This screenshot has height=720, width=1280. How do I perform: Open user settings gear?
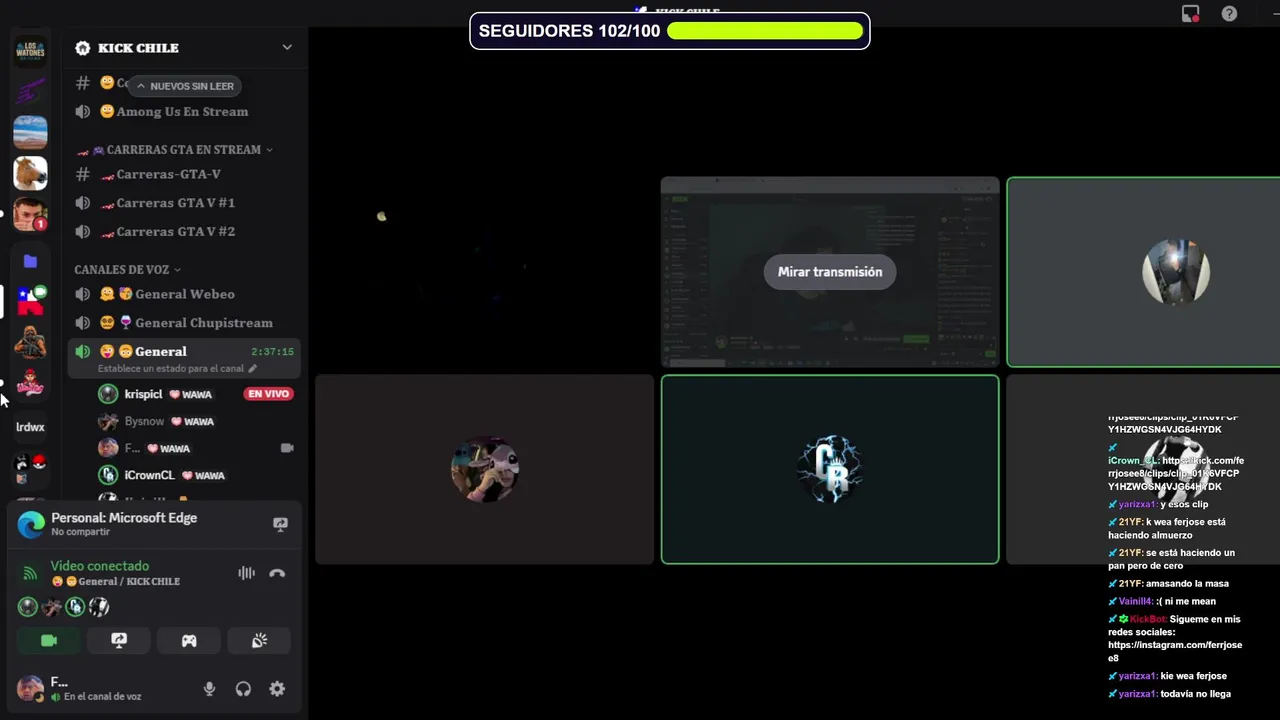[x=277, y=689]
